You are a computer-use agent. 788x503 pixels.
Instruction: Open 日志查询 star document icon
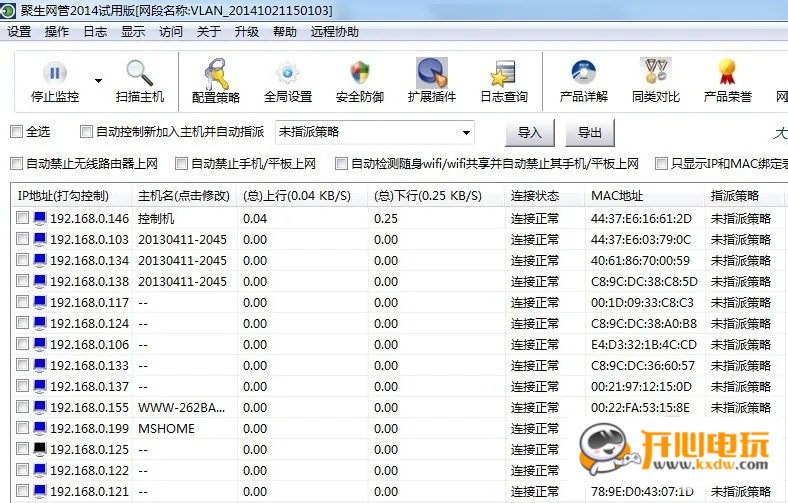click(x=503, y=74)
